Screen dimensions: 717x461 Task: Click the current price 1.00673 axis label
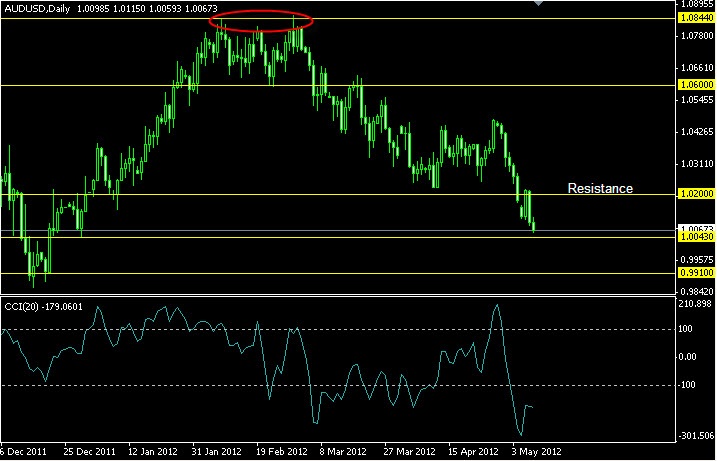pos(697,229)
